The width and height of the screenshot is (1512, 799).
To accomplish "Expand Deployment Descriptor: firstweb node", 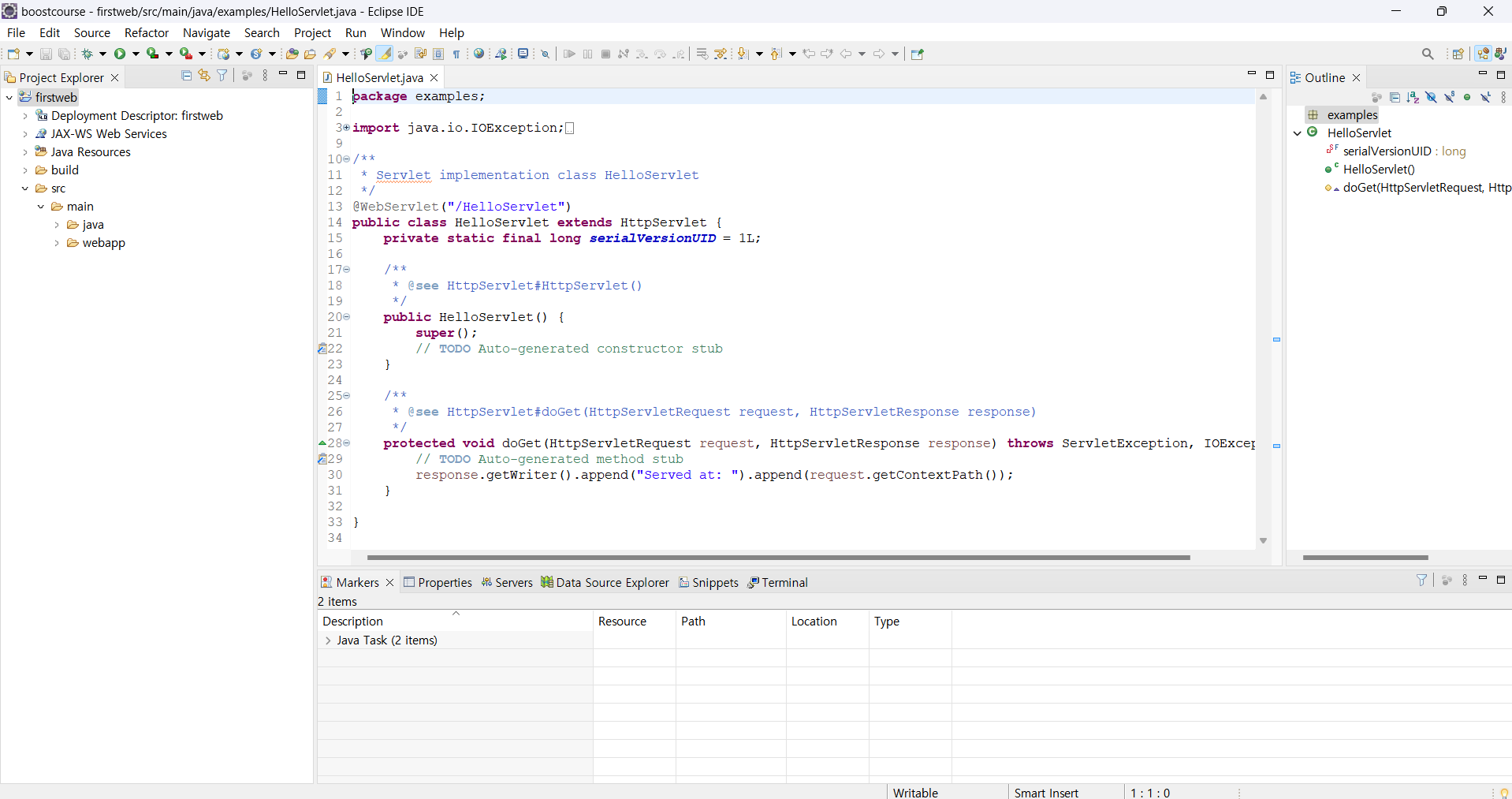I will (24, 116).
